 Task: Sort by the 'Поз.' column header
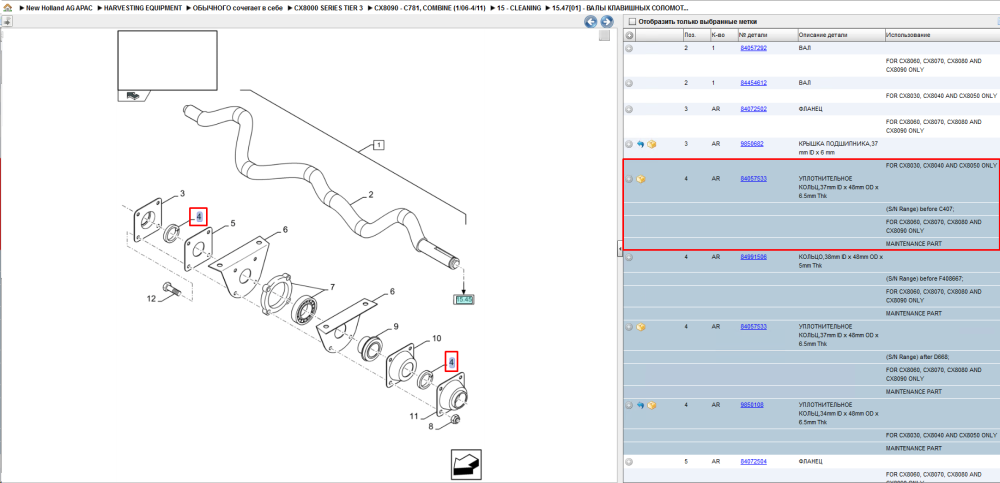[x=695, y=34]
